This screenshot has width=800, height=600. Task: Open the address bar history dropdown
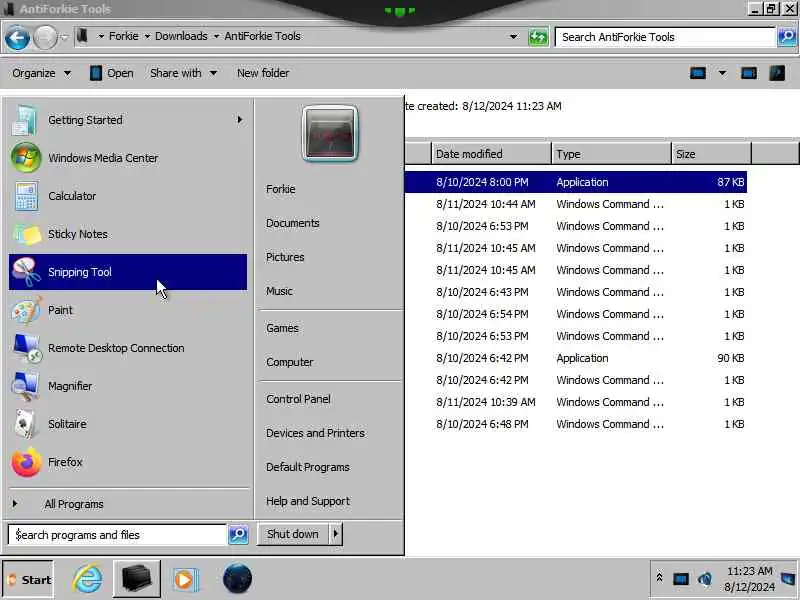point(513,37)
